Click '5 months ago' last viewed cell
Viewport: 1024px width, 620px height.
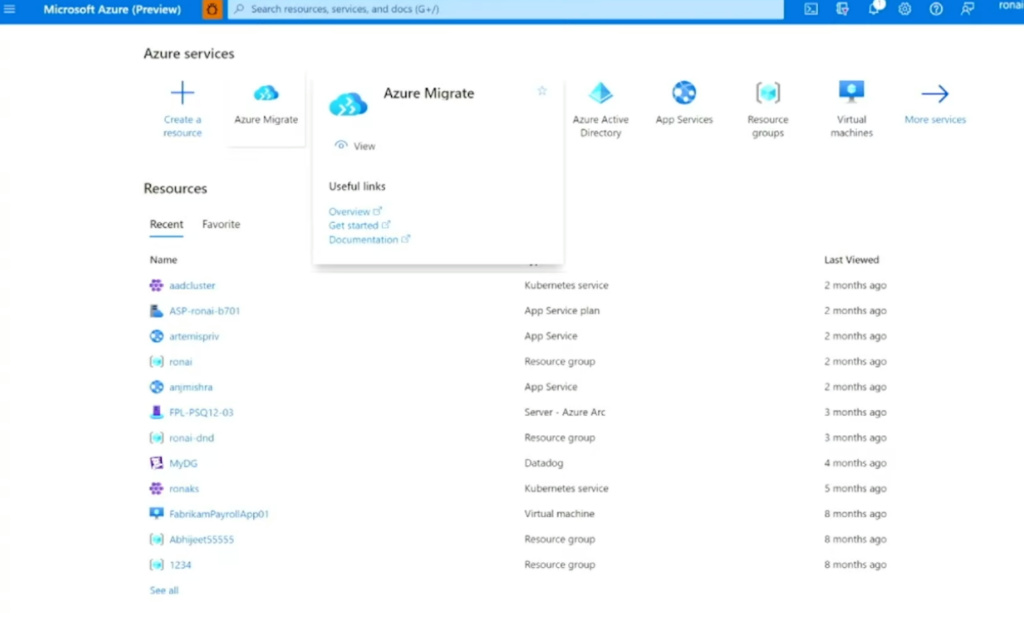click(855, 489)
